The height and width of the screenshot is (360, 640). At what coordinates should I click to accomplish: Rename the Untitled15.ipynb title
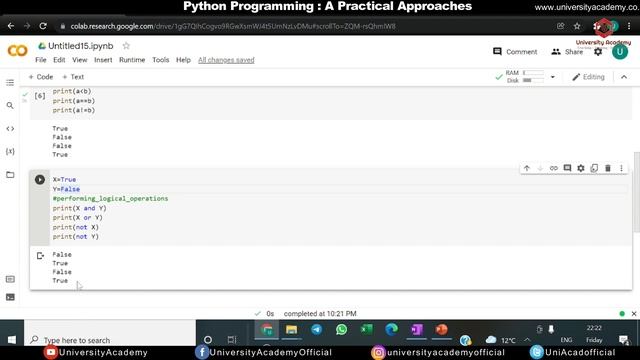(x=80, y=46)
